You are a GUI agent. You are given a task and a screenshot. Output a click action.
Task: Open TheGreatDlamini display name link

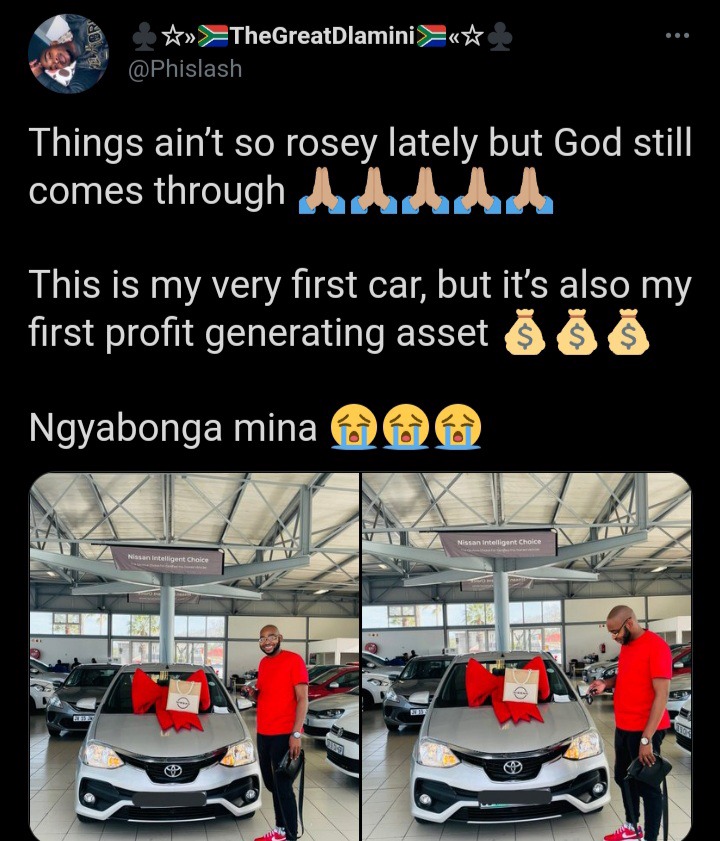coord(322,36)
